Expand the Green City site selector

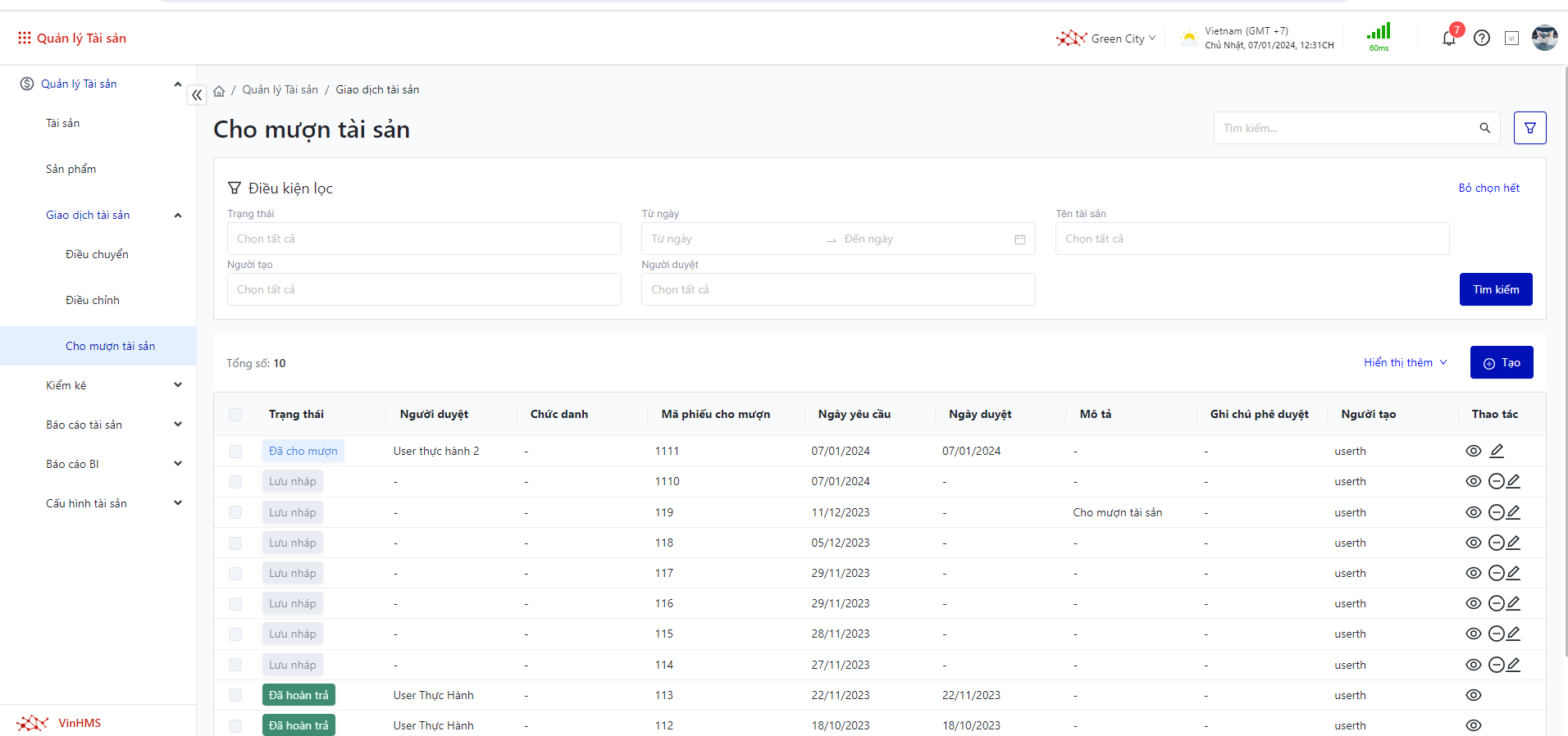1106,39
